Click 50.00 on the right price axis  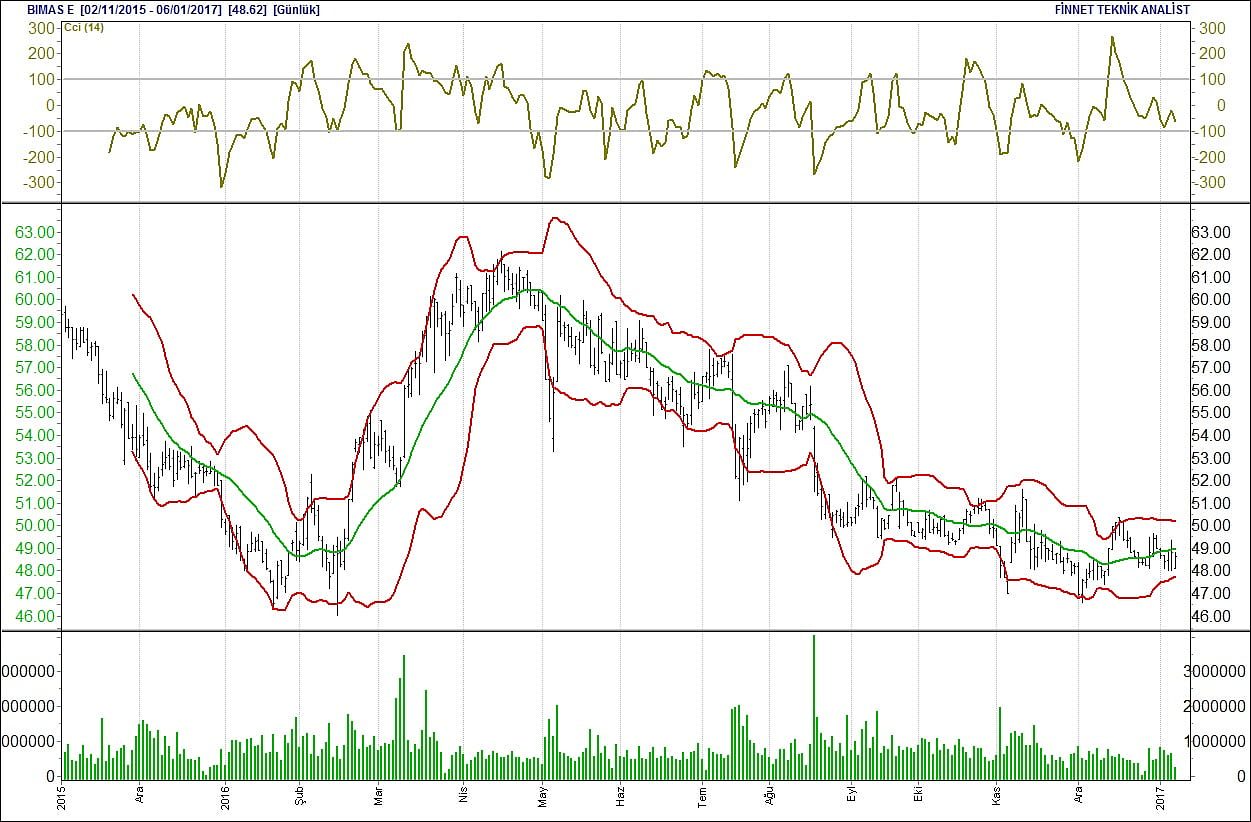[1211, 526]
